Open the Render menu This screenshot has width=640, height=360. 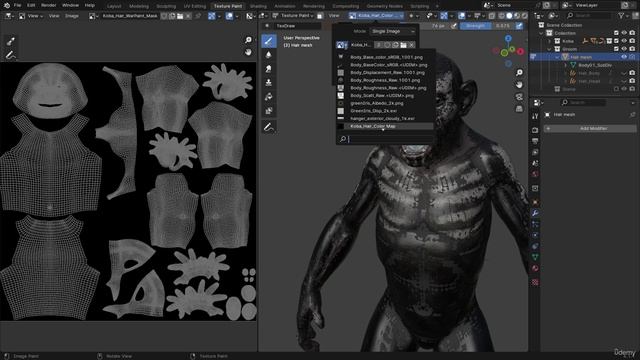pos(49,5)
